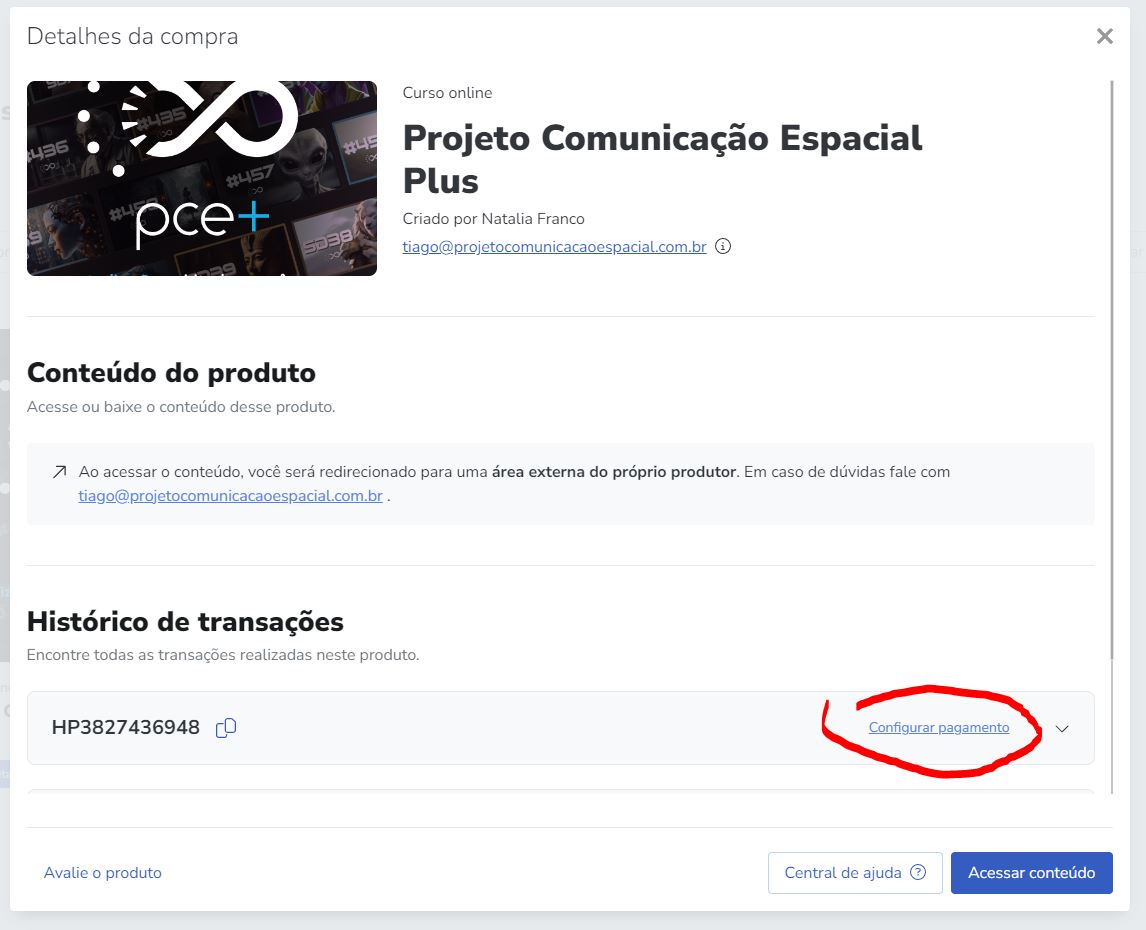Image resolution: width=1146 pixels, height=930 pixels.
Task: Click the info icon beside the email
Action: click(x=723, y=246)
